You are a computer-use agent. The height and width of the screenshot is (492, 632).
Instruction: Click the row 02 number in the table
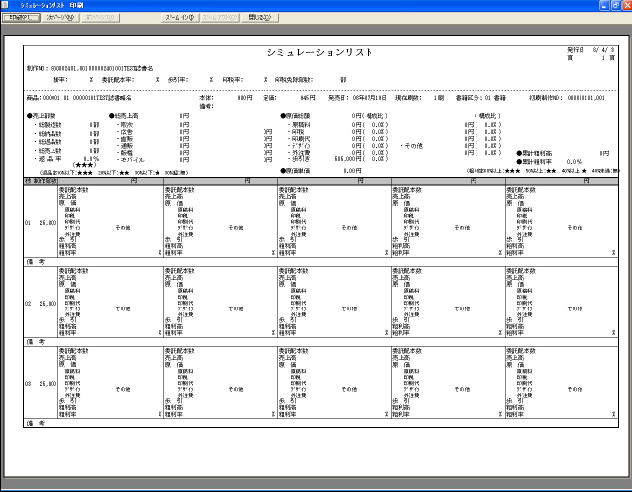(x=28, y=304)
